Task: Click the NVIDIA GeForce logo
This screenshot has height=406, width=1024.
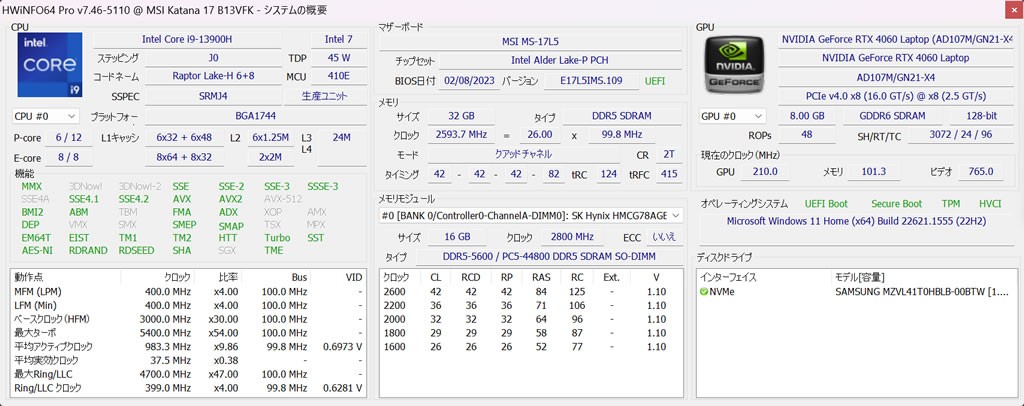Action: click(735, 66)
